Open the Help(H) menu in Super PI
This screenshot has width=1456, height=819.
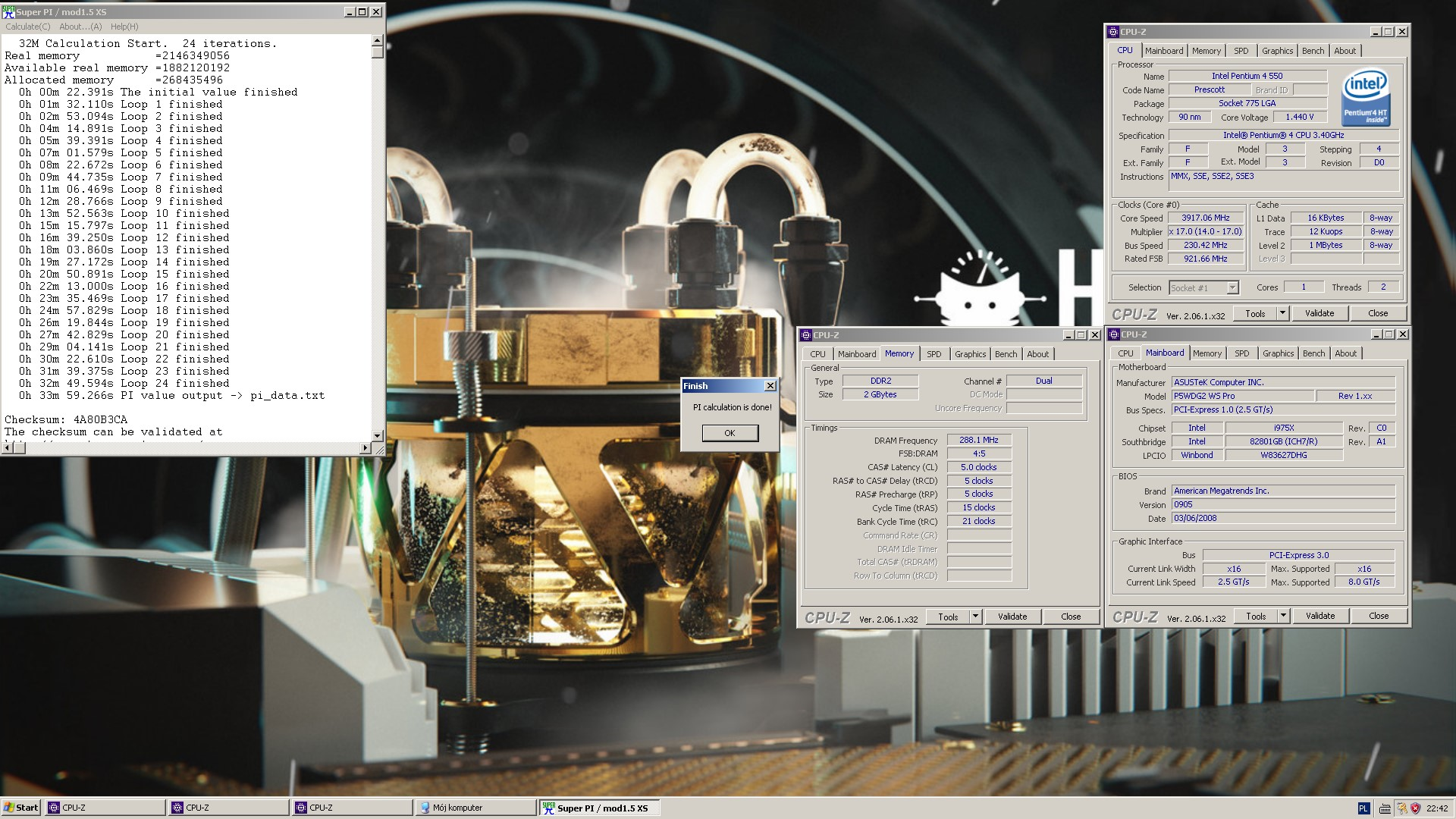(124, 27)
